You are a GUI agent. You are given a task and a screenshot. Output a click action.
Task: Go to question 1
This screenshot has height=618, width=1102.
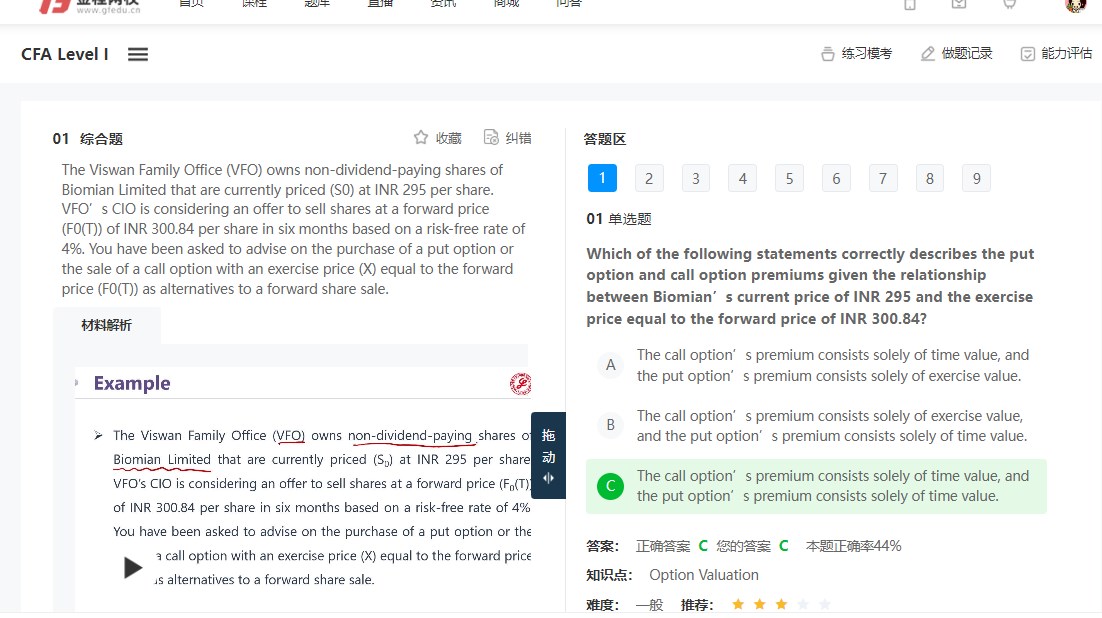pos(602,178)
